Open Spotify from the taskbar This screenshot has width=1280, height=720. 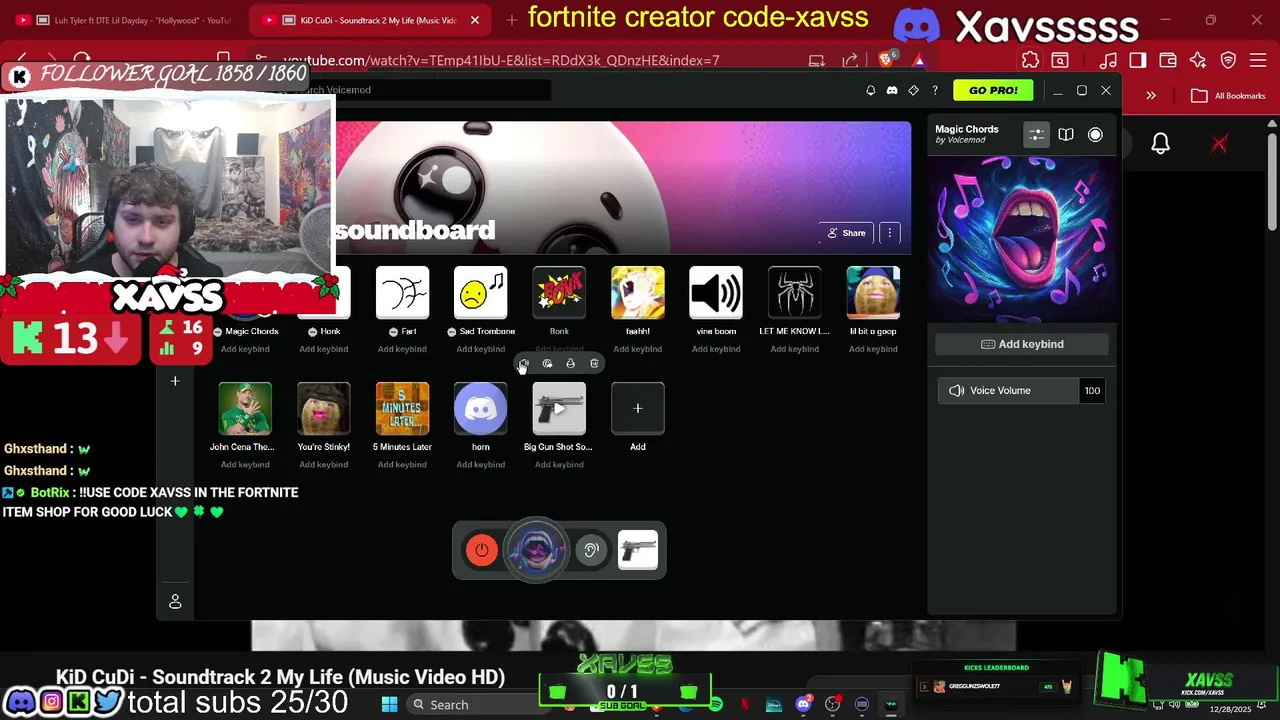(716, 705)
